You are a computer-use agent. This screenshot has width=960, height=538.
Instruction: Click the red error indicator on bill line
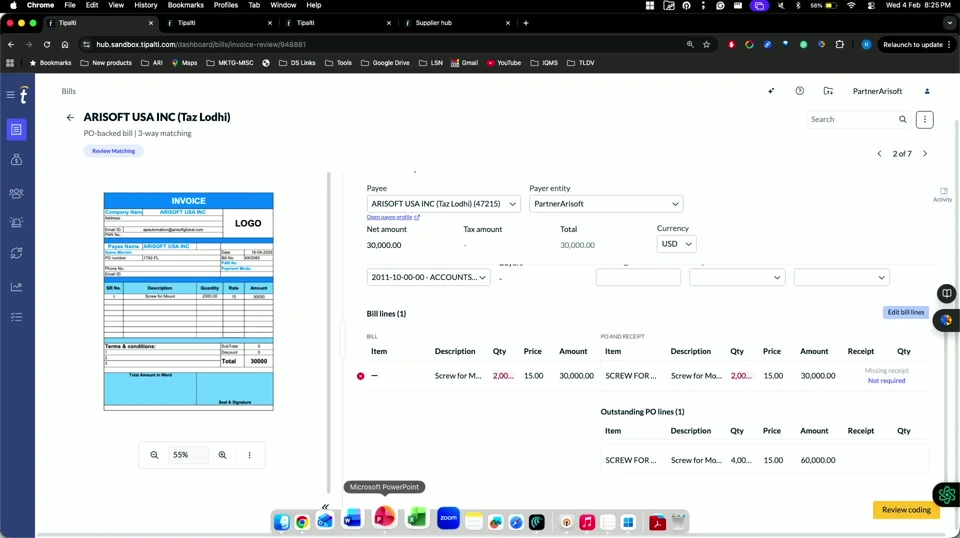coord(361,376)
